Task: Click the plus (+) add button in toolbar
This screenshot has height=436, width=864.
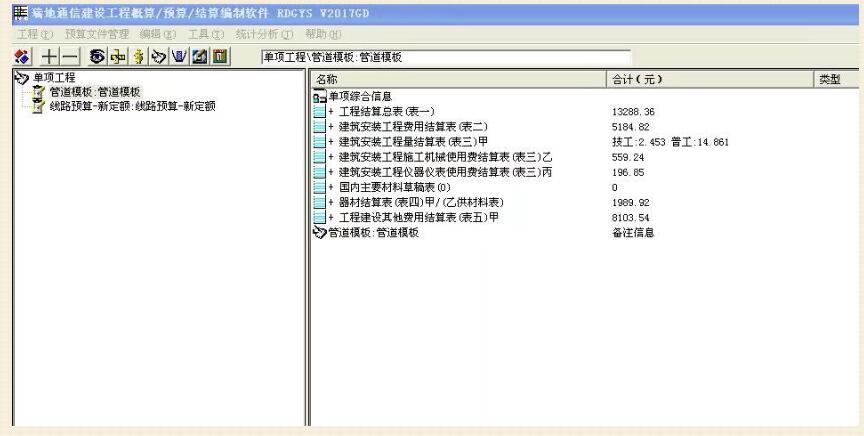Action: click(x=48, y=56)
